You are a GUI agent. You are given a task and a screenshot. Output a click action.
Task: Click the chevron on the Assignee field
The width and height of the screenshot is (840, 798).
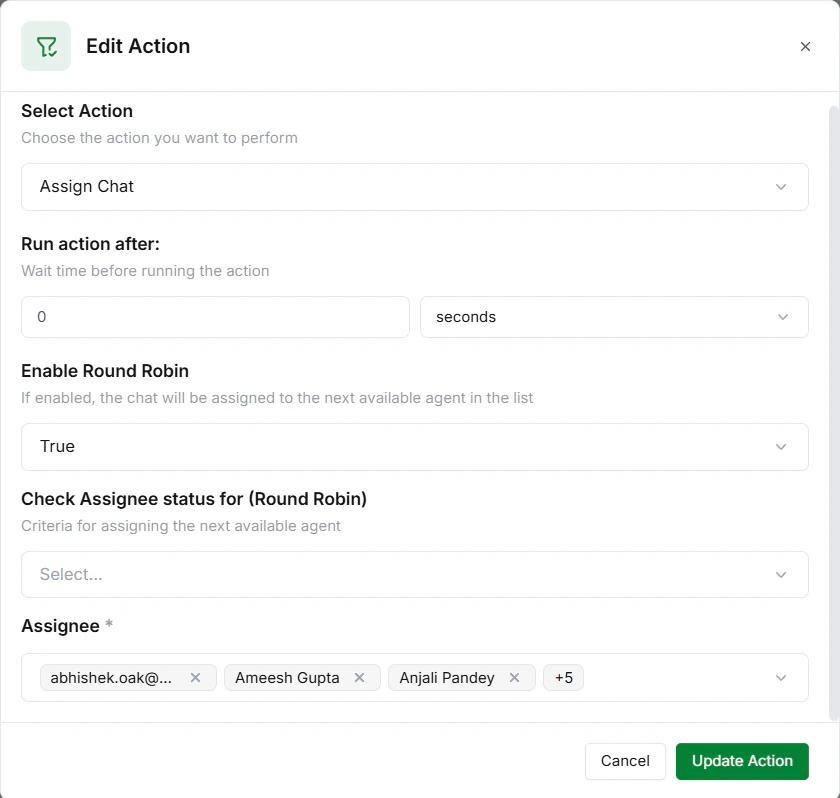point(782,677)
